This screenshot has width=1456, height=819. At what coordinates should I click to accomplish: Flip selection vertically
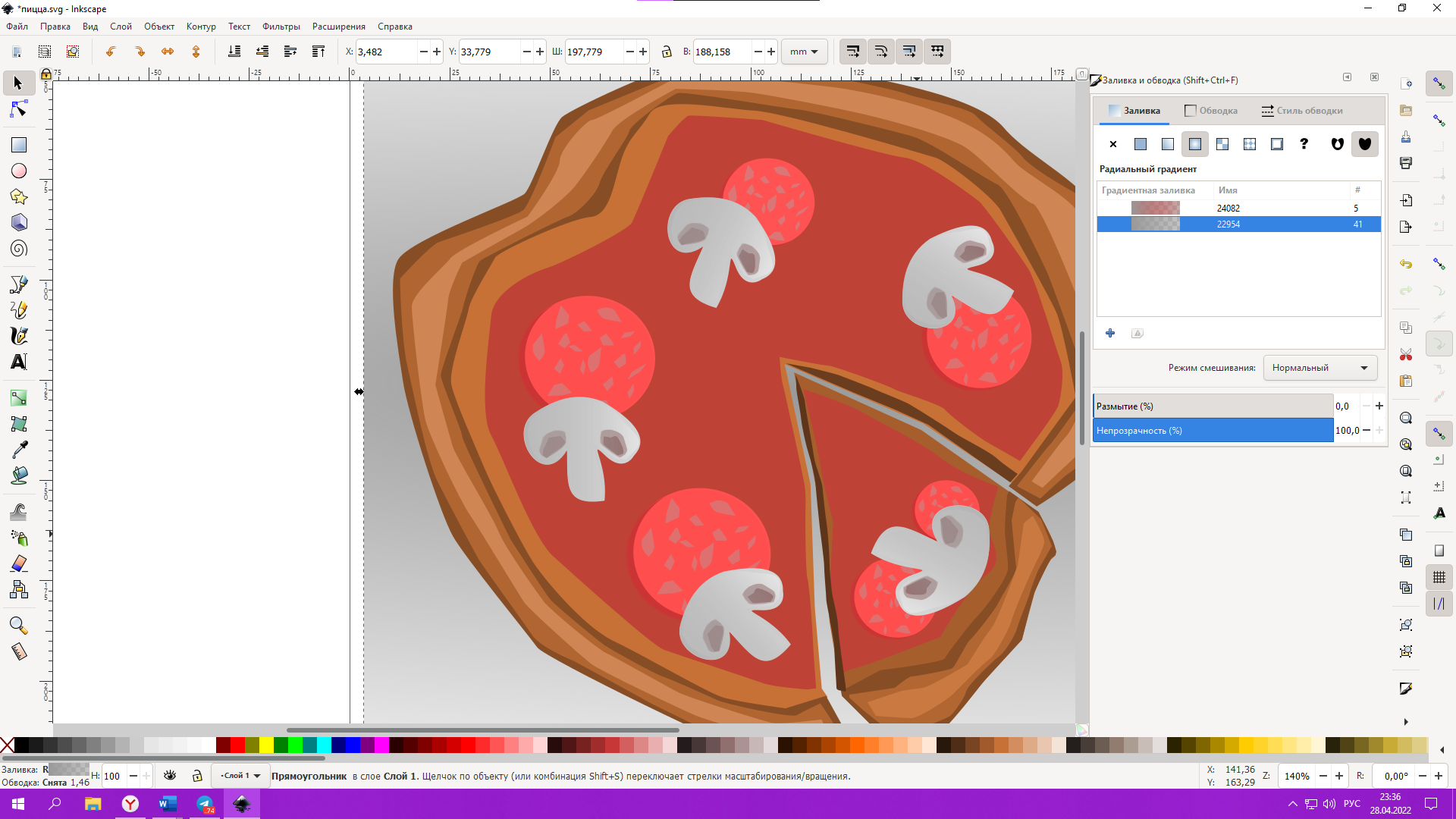click(x=196, y=52)
